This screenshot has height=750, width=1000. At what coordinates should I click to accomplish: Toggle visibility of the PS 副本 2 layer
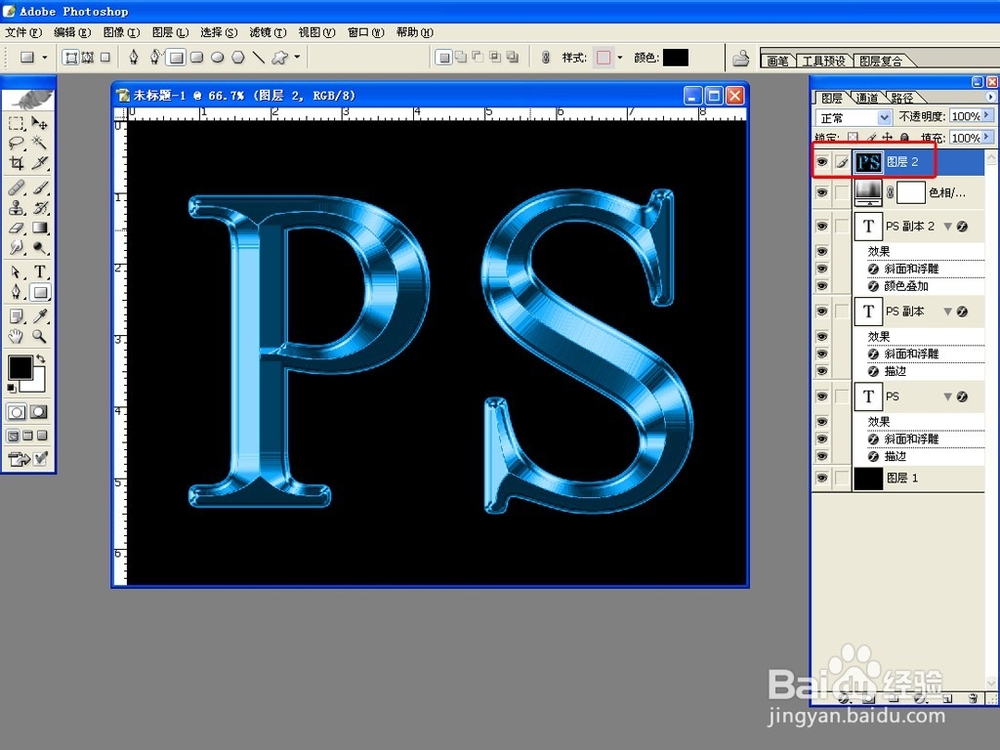coord(822,226)
